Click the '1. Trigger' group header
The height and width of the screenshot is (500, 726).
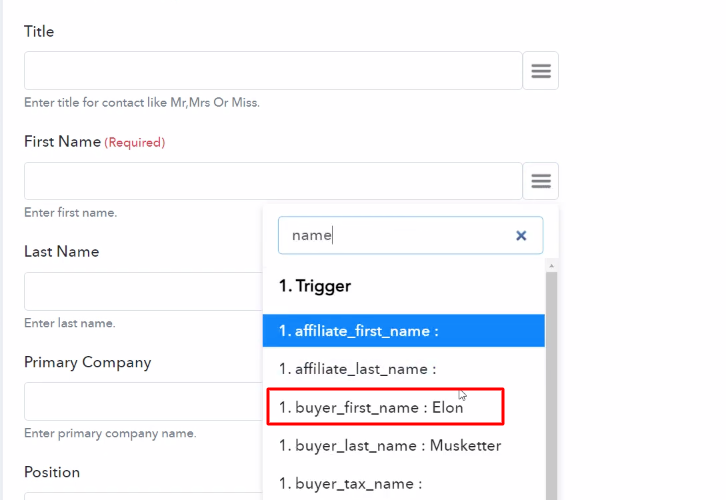click(x=315, y=286)
